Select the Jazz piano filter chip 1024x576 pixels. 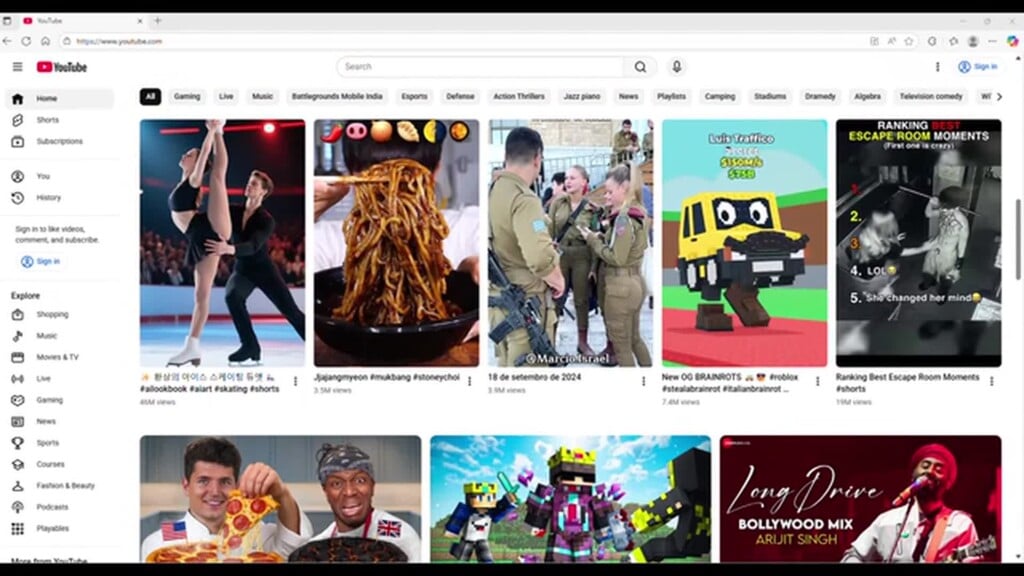point(581,97)
